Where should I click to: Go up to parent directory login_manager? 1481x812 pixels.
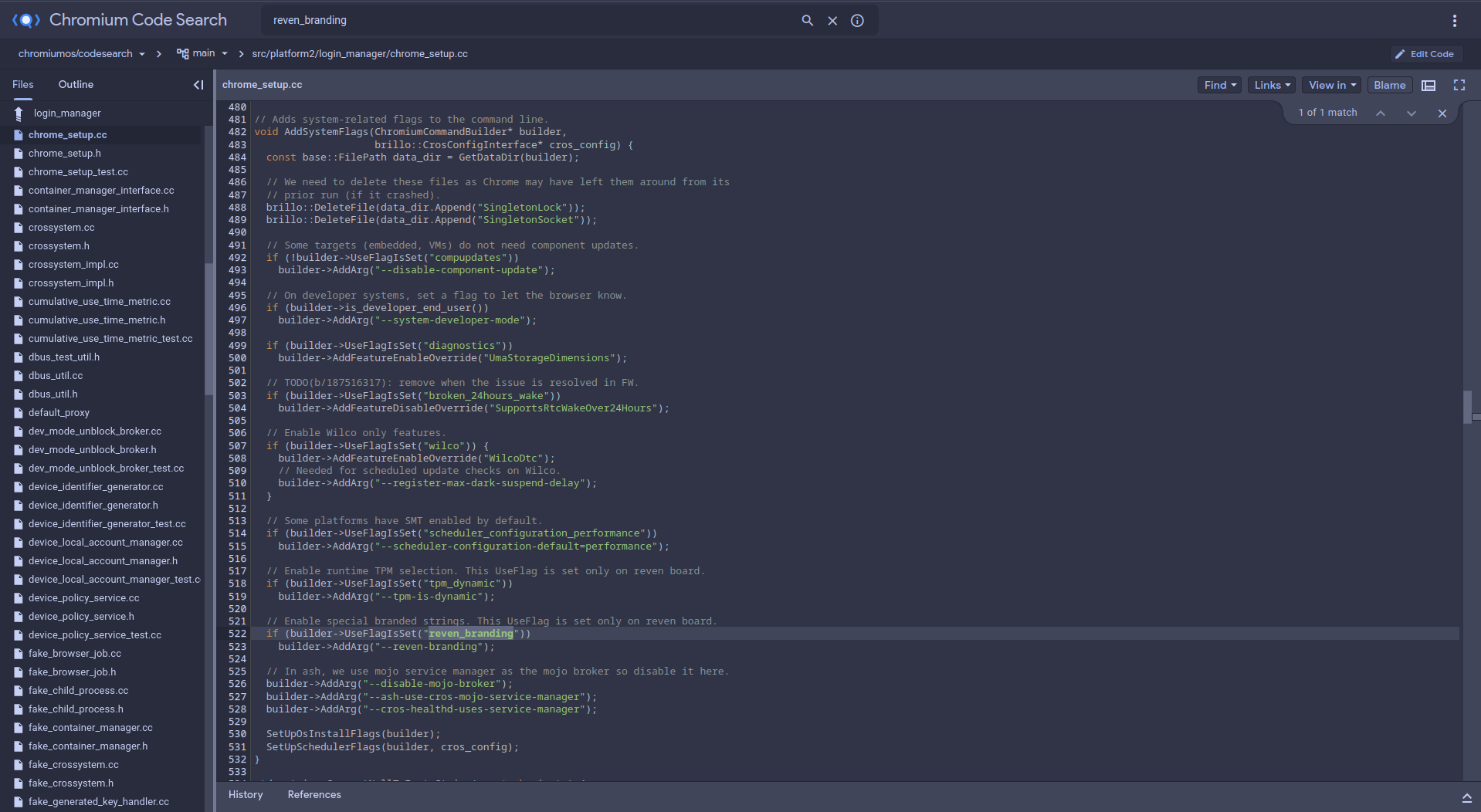tap(67, 113)
